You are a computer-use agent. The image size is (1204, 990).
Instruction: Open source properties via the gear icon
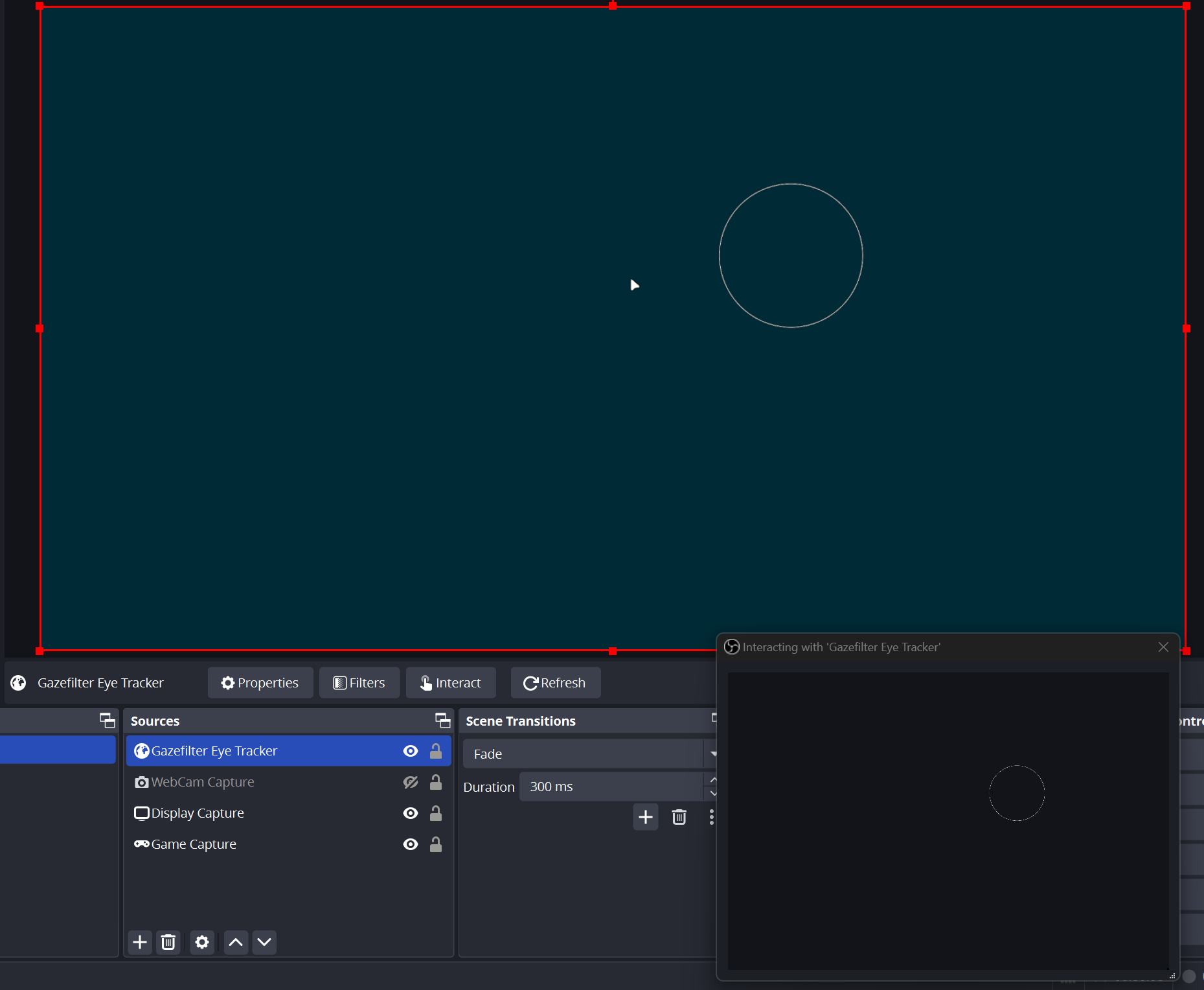point(201,942)
